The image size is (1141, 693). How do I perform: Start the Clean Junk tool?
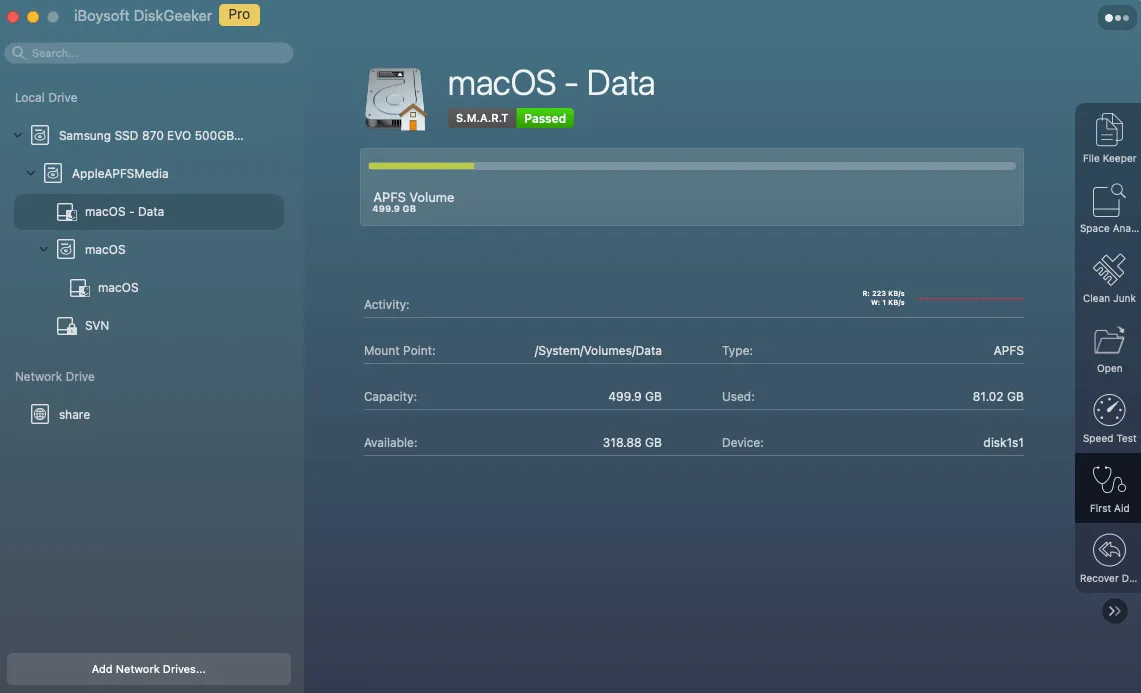(1108, 278)
